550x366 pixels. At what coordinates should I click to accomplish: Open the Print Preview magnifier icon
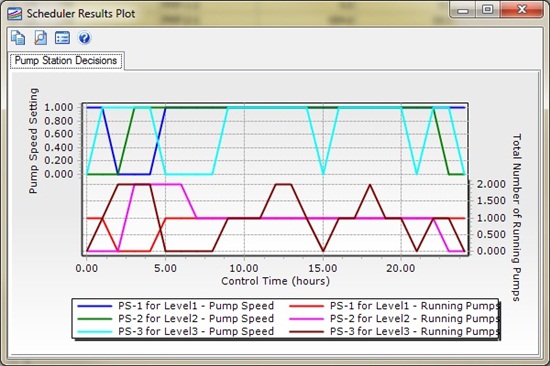pos(40,38)
